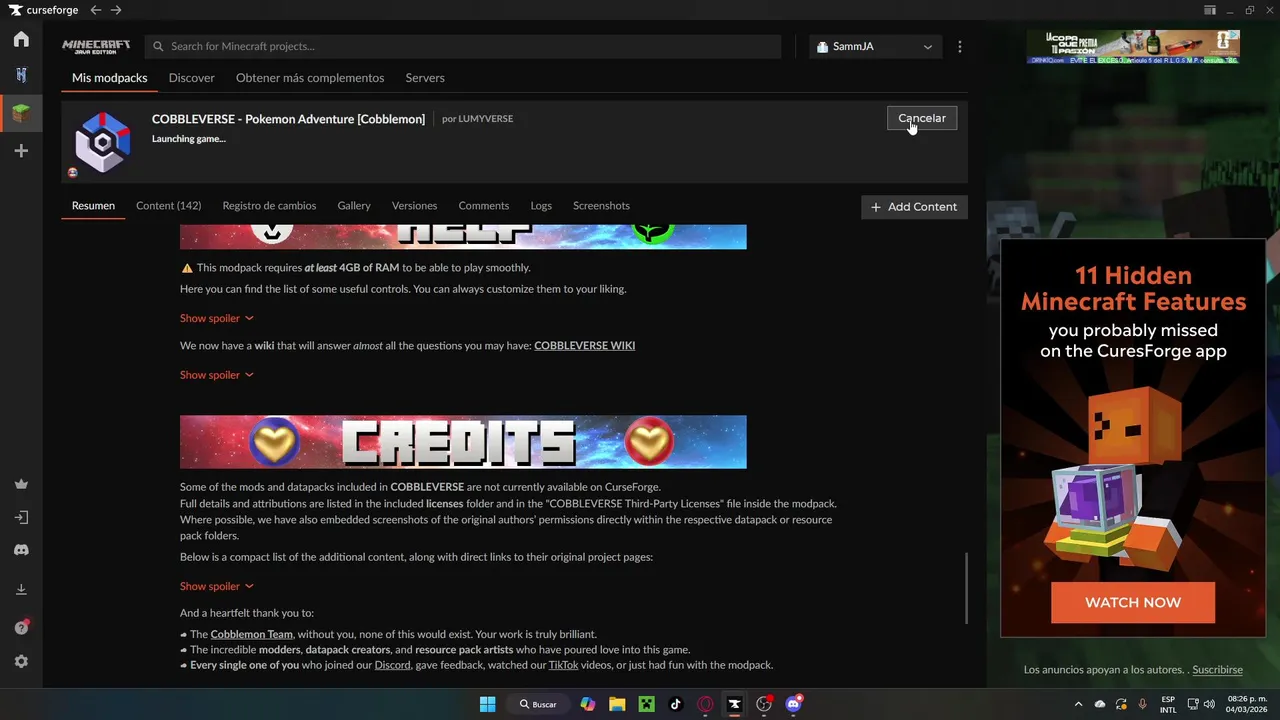Viewport: 1280px width, 720px height.
Task: Focus the Search for Minecraft projects field
Action: (x=463, y=47)
